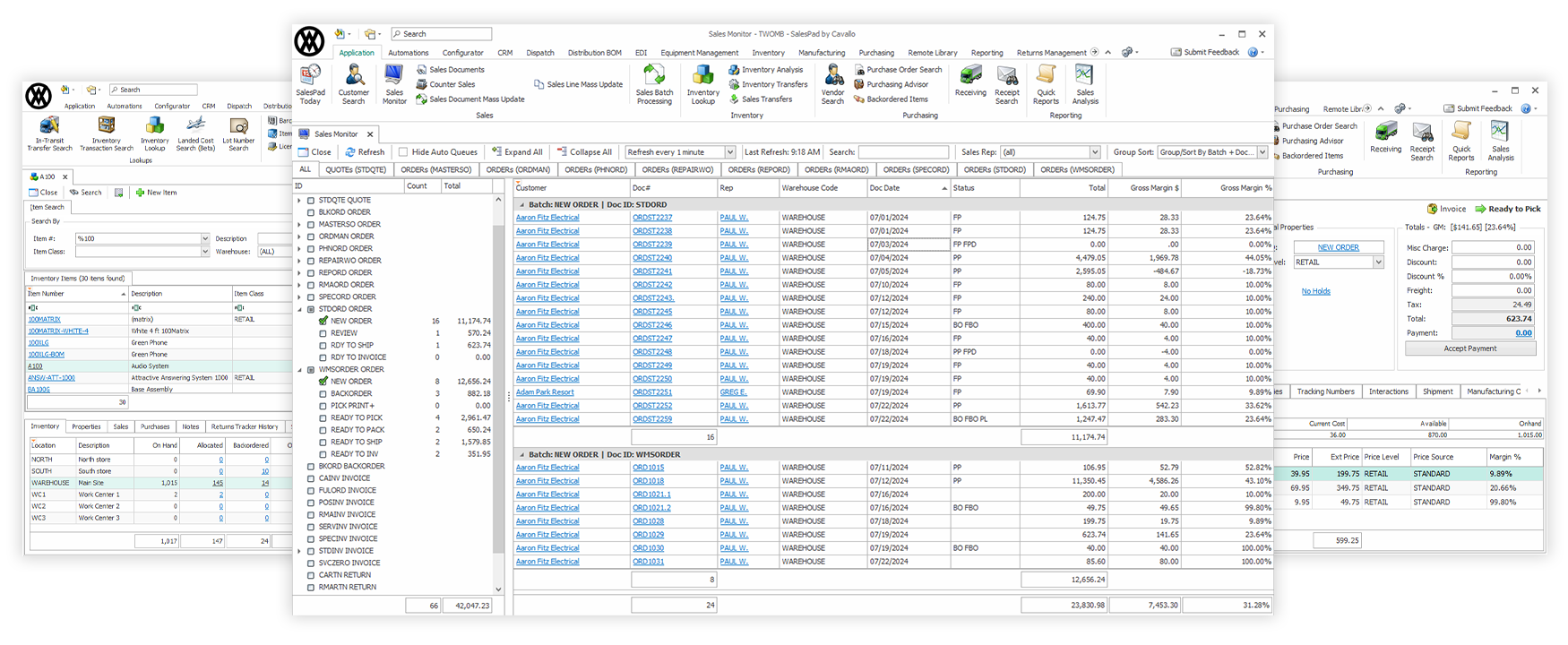Click the Collapse All button
This screenshot has height=645, width=1568.
point(584,152)
